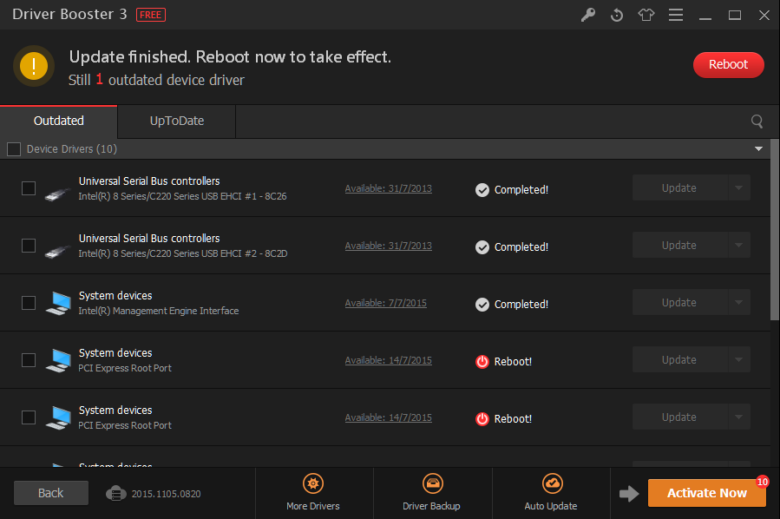Click the Activate Now button
This screenshot has height=519, width=780.
(706, 493)
